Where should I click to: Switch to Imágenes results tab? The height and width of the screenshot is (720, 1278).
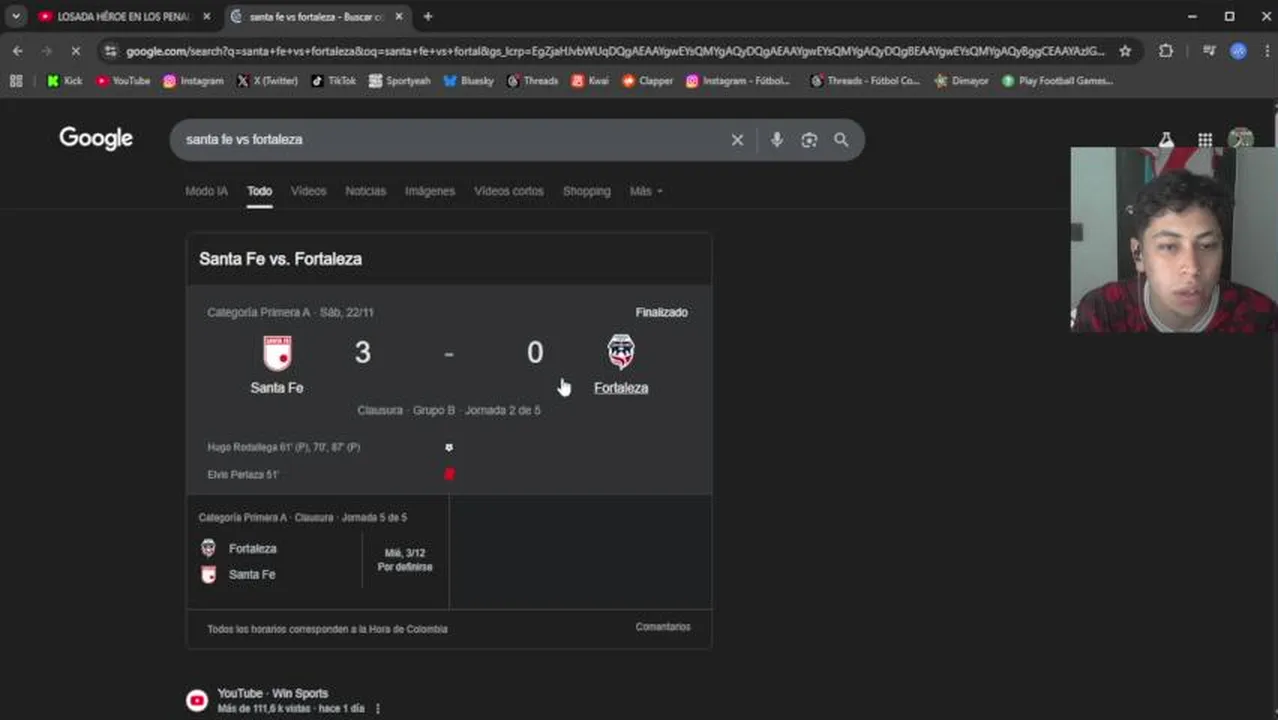[430, 191]
